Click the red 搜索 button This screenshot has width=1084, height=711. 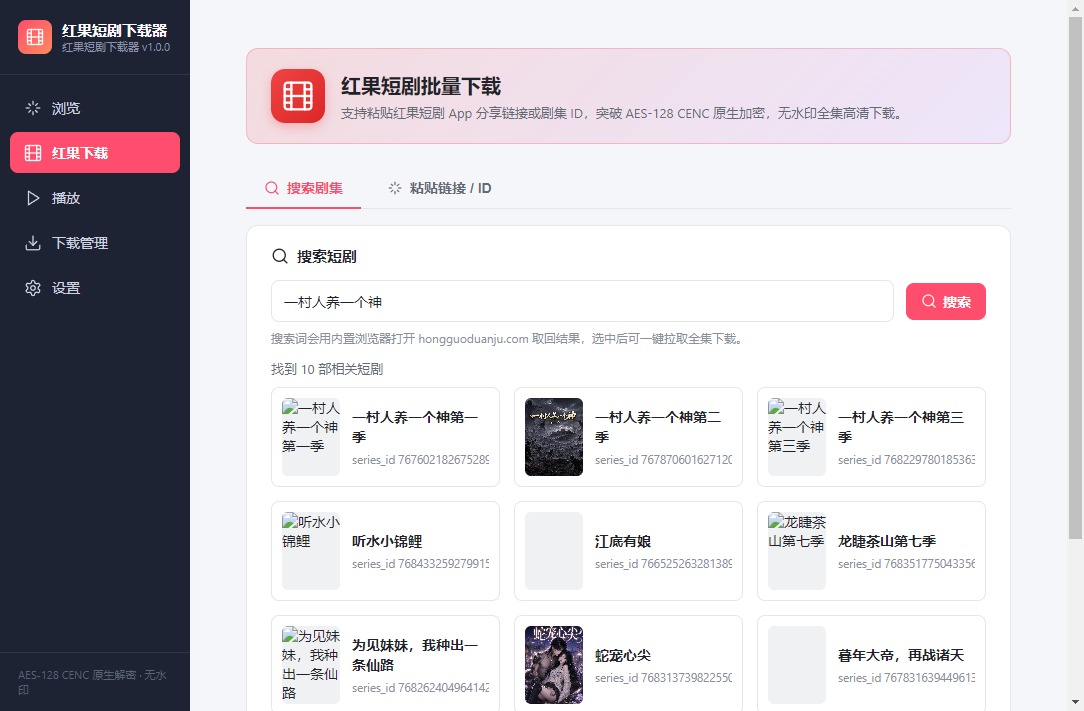[946, 302]
